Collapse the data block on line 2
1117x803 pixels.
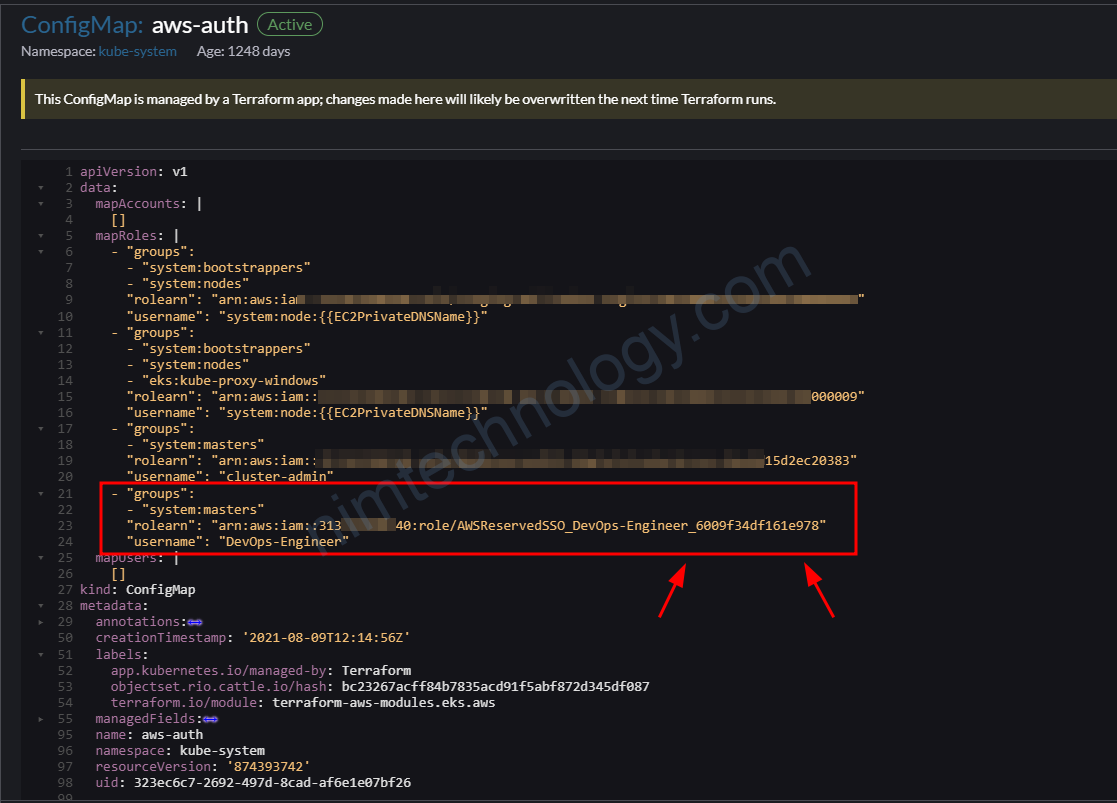pyautogui.click(x=40, y=188)
